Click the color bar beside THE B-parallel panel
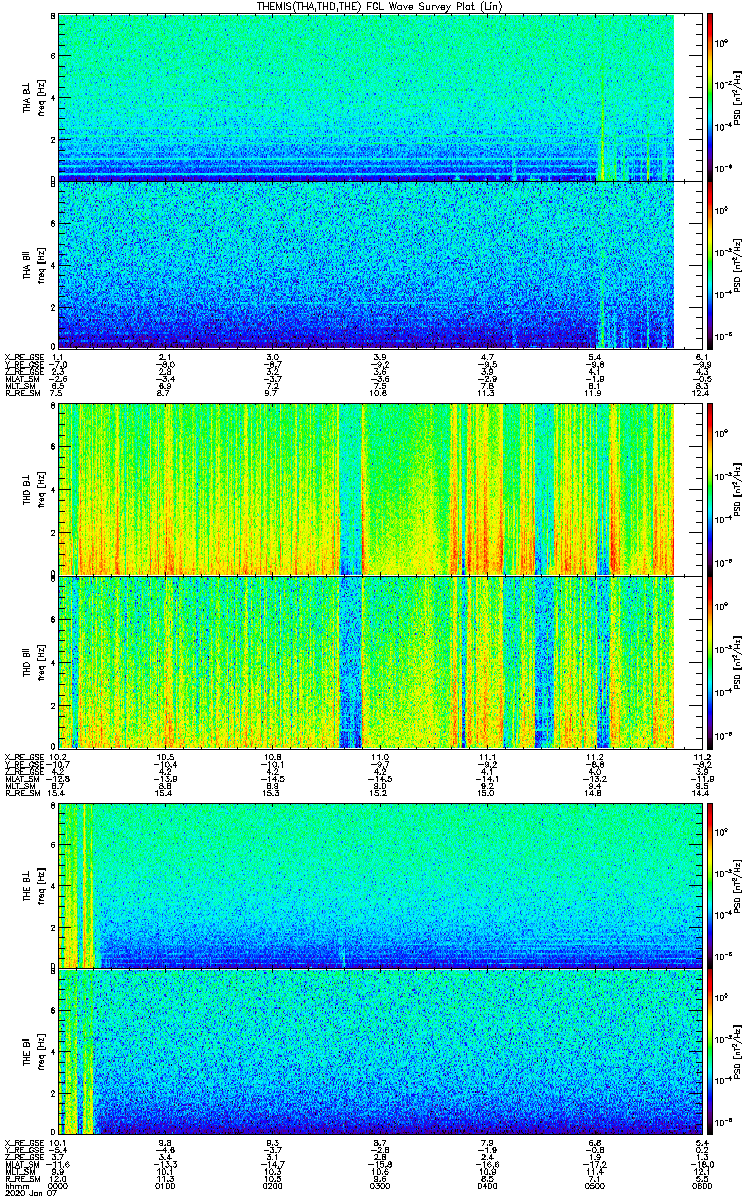 pyautogui.click(x=710, y=1052)
